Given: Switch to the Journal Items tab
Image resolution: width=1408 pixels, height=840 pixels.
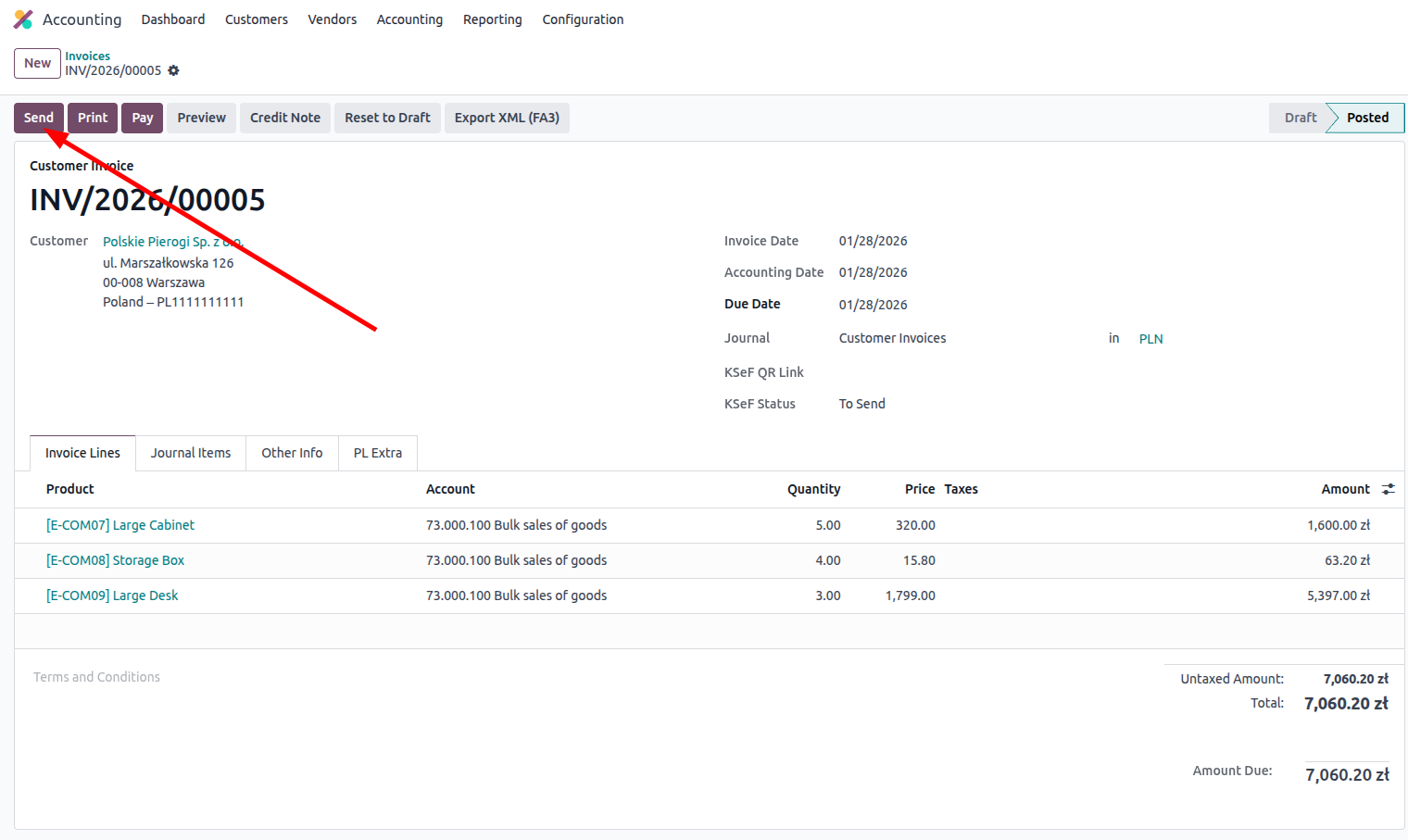Looking at the screenshot, I should (191, 453).
